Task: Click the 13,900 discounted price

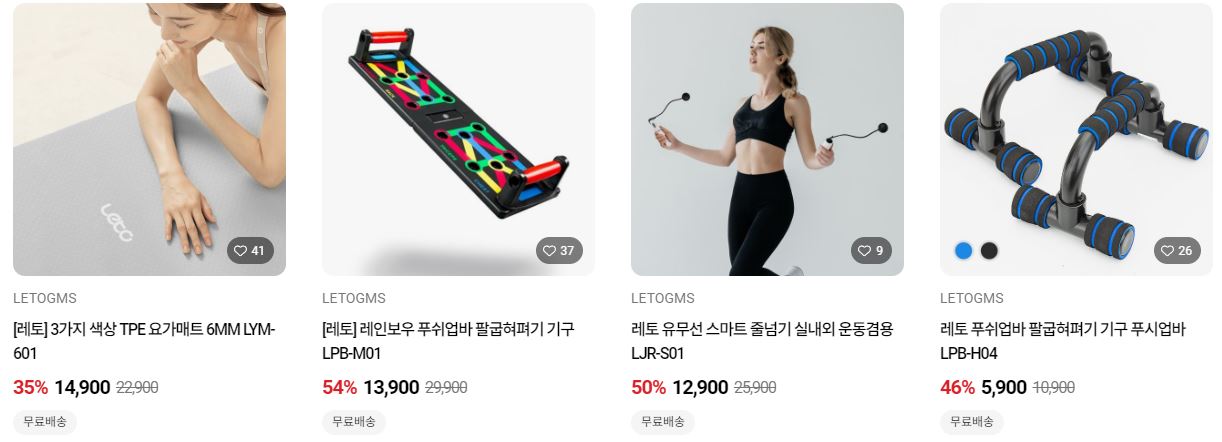Action: point(391,388)
